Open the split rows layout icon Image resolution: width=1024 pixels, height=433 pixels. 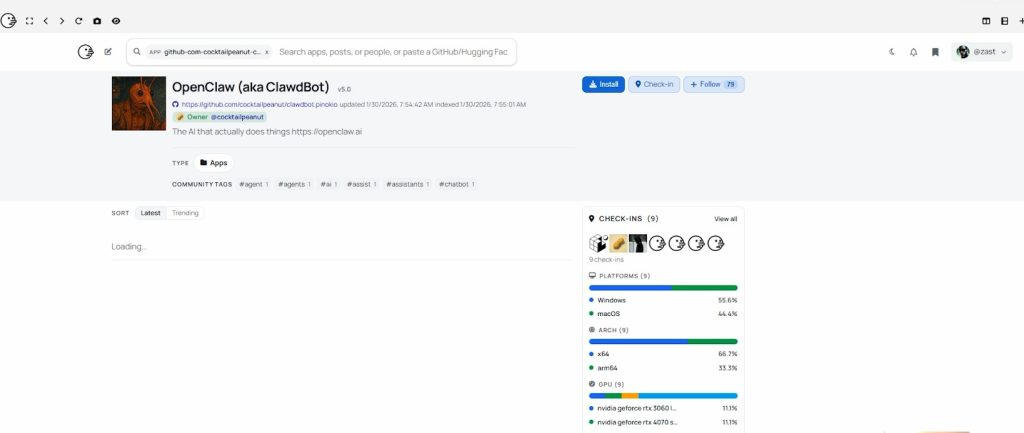(x=1004, y=21)
